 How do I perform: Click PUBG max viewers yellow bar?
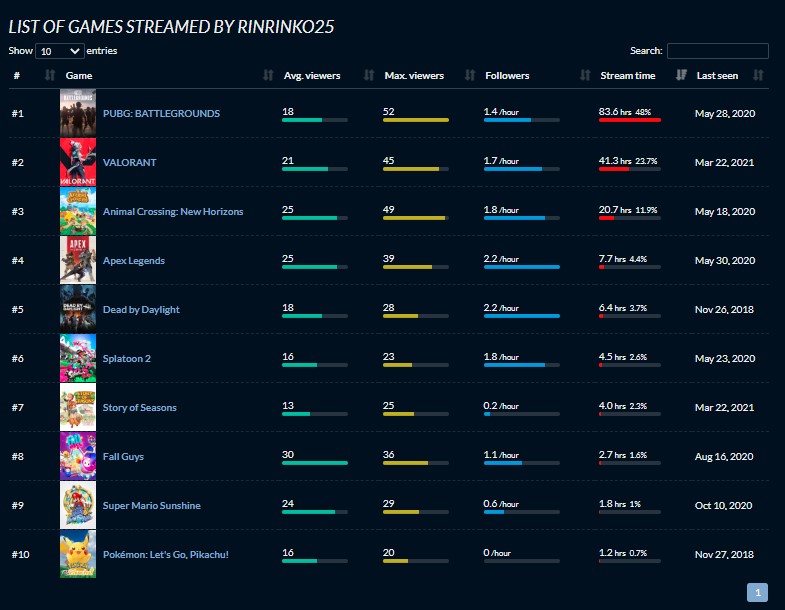416,120
